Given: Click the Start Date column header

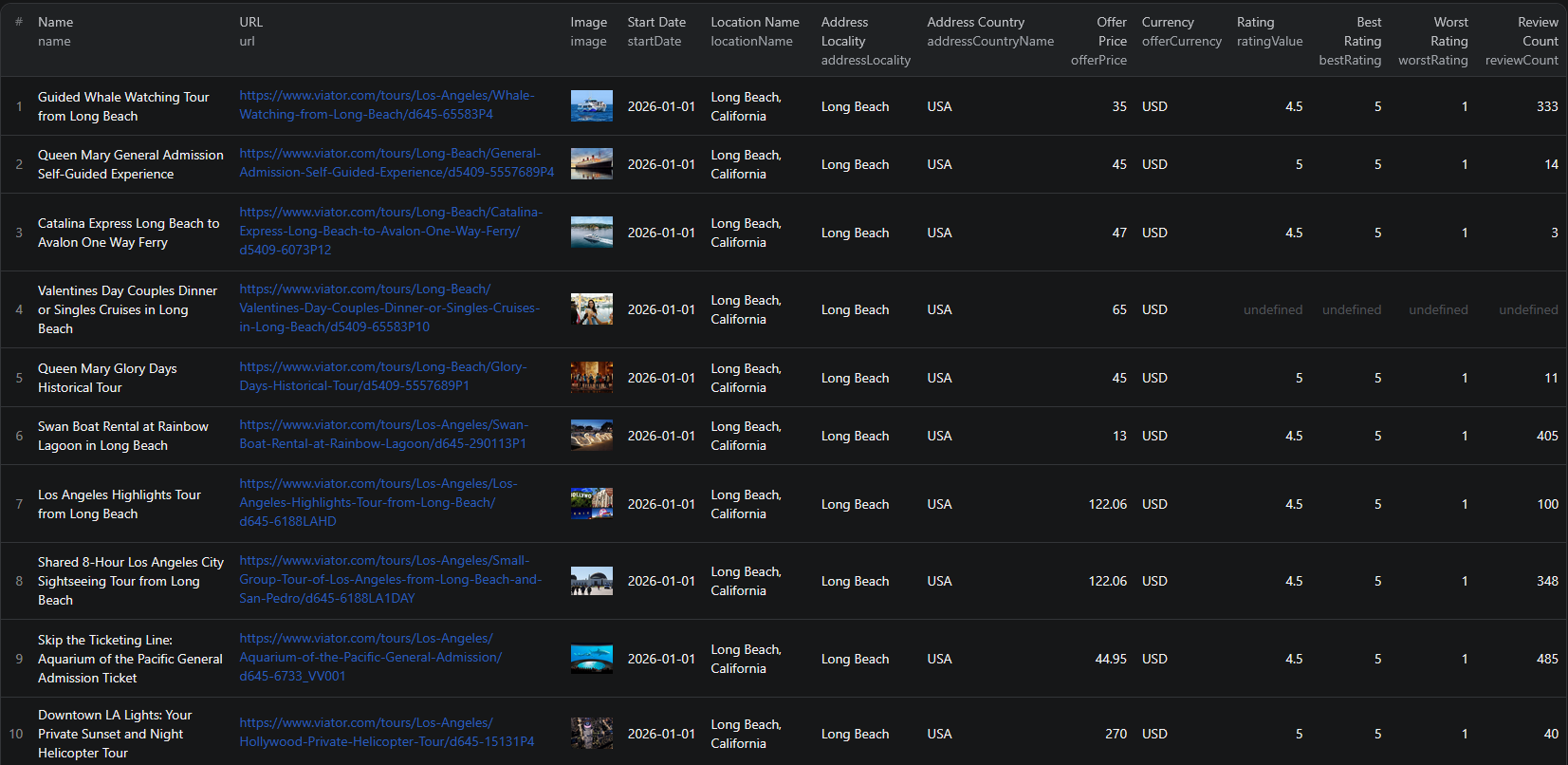Looking at the screenshot, I should (x=655, y=30).
